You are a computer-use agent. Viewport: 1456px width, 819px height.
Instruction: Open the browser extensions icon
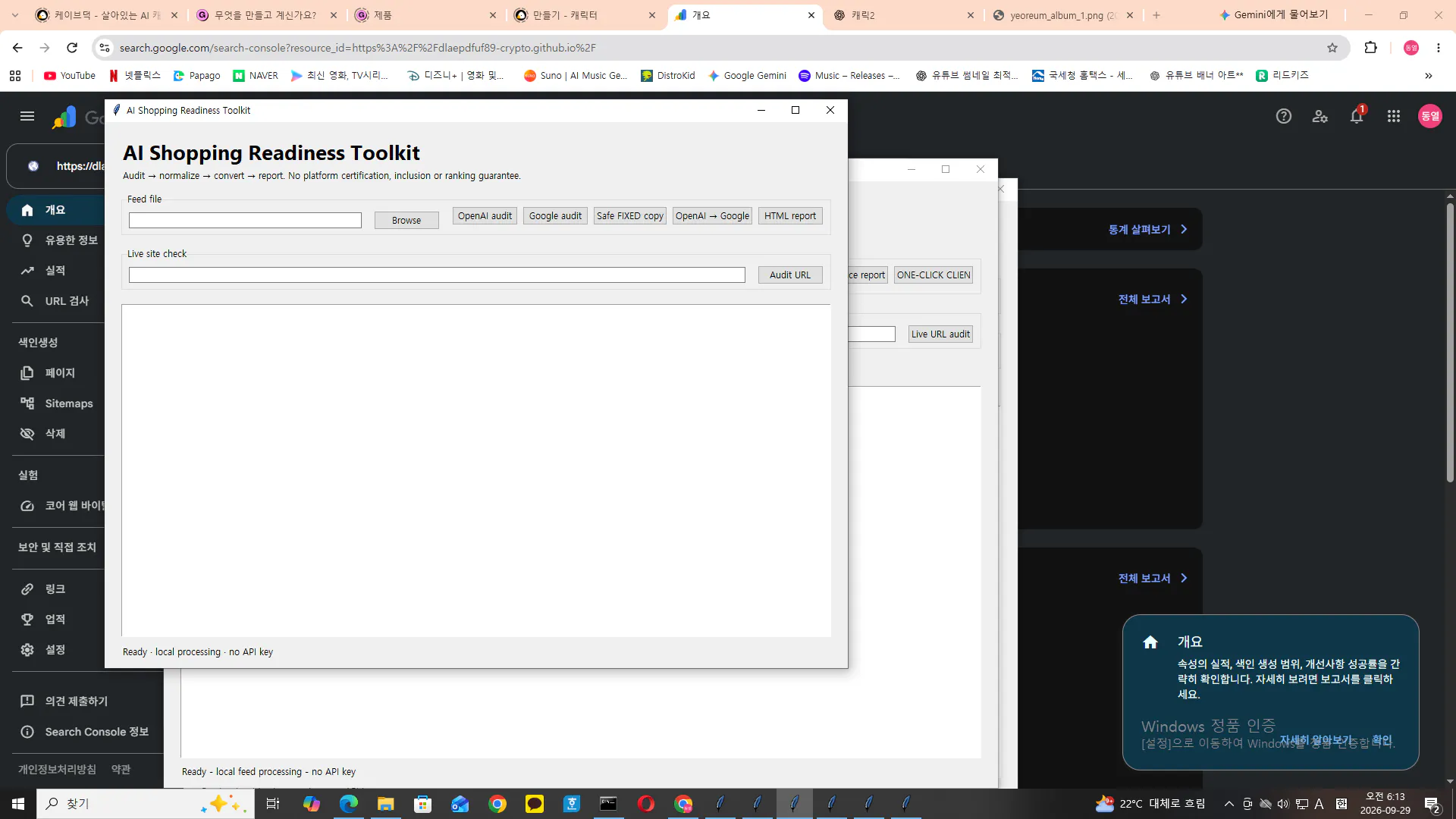(1370, 48)
